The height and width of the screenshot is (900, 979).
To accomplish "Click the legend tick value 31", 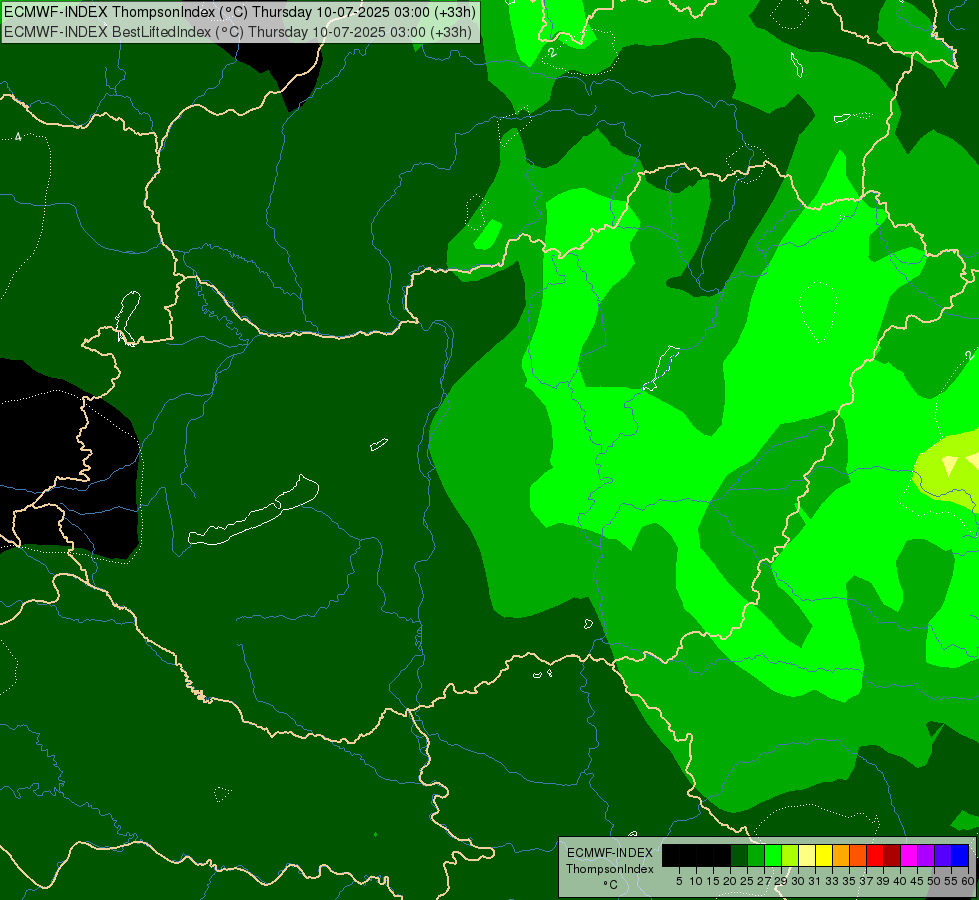I will coord(815,881).
